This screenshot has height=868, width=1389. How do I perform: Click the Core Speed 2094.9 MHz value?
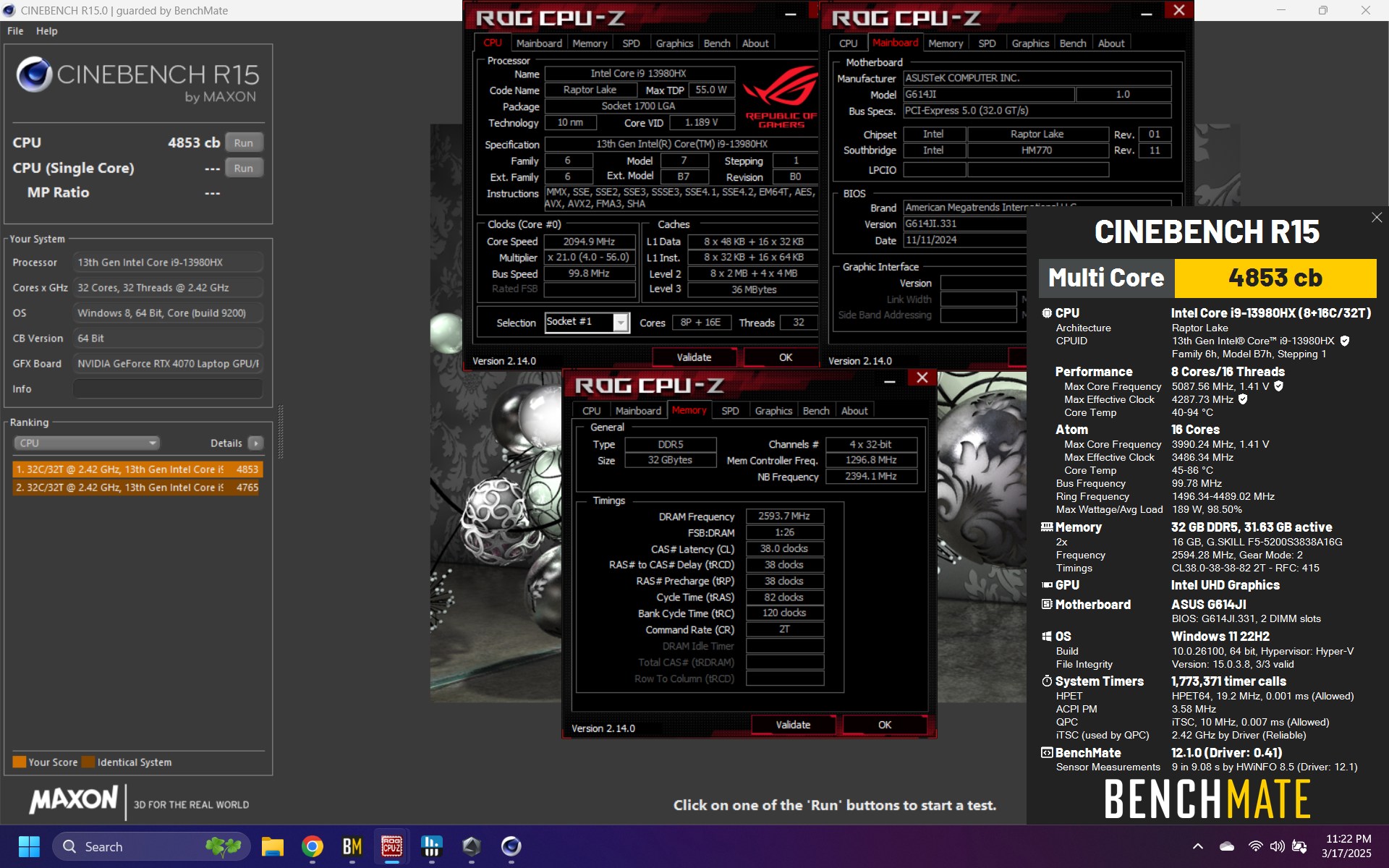[590, 242]
